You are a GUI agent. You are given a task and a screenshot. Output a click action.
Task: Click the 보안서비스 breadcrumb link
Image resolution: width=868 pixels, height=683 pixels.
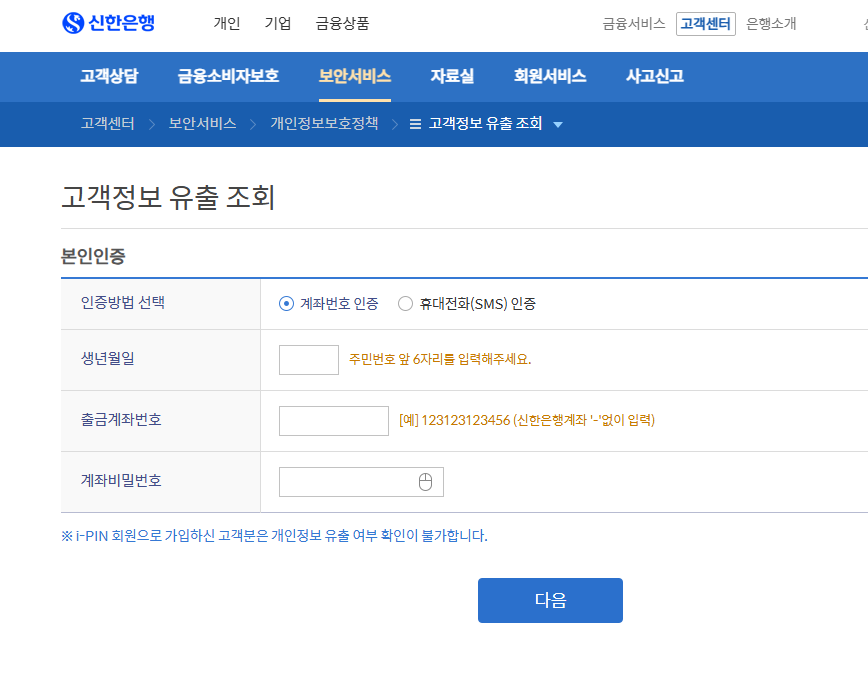203,123
